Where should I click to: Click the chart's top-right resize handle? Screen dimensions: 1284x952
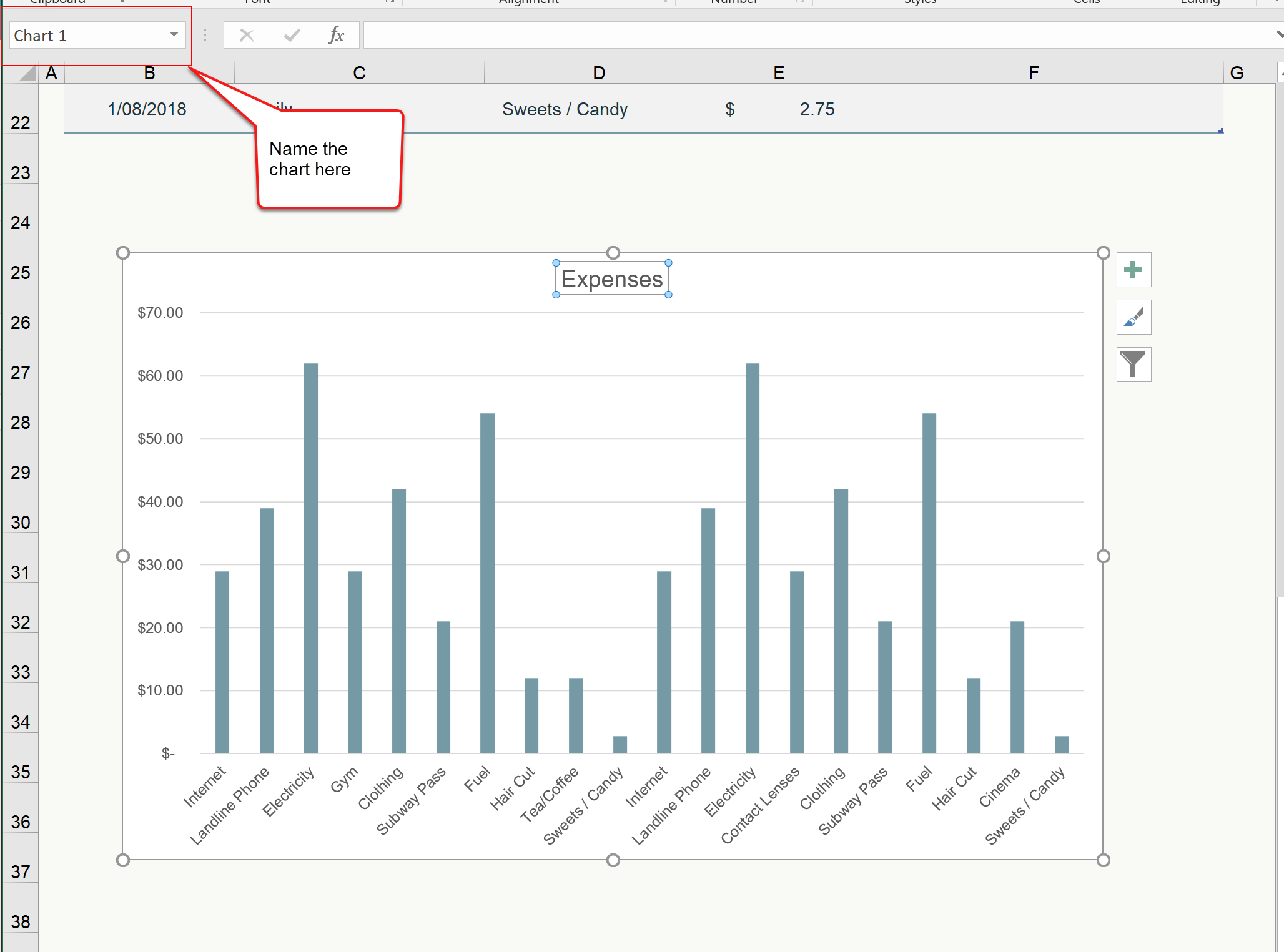[x=1103, y=253]
